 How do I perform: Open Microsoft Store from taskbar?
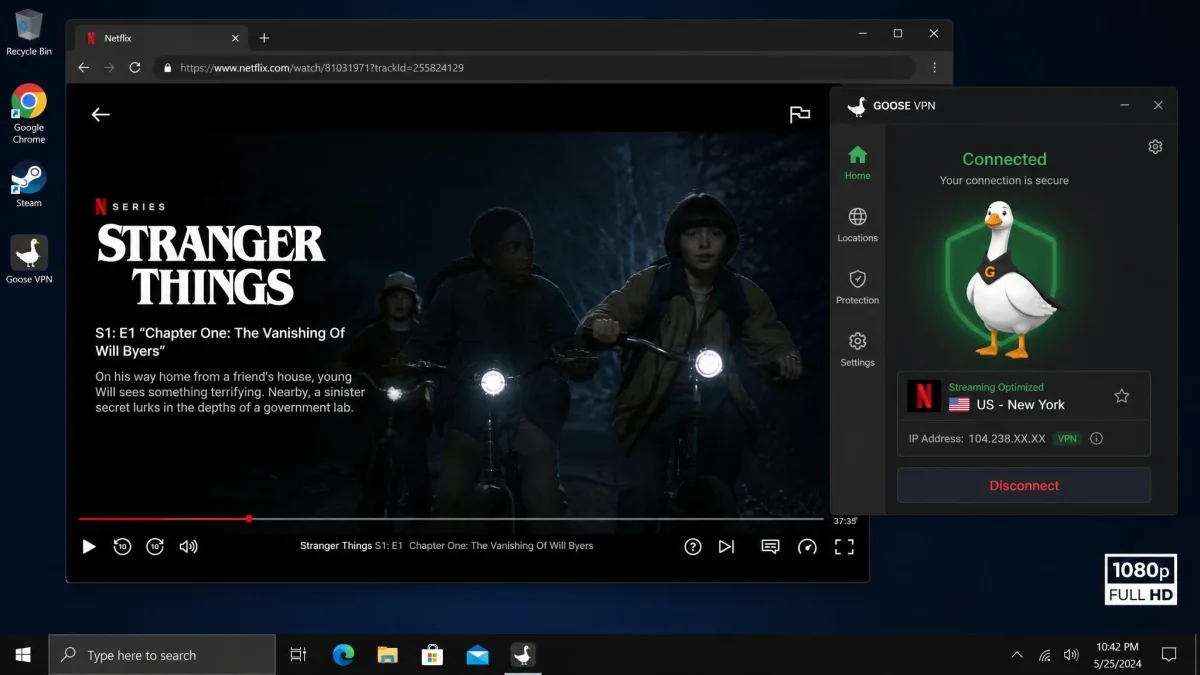(432, 655)
